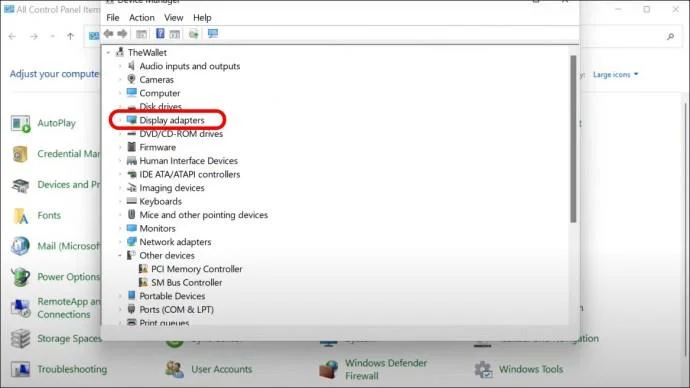The width and height of the screenshot is (690, 388).
Task: Click the Storage Spaces icon
Action: (20, 338)
